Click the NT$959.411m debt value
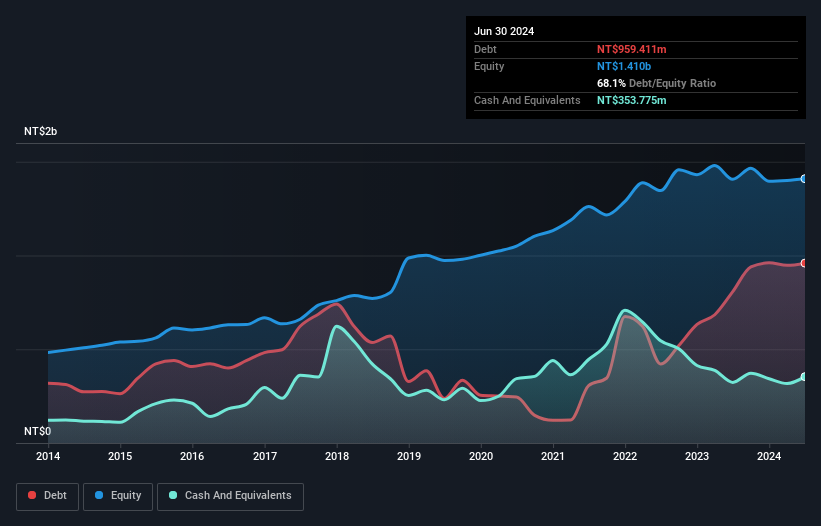Viewport: 821px width, 526px height. [x=631, y=49]
